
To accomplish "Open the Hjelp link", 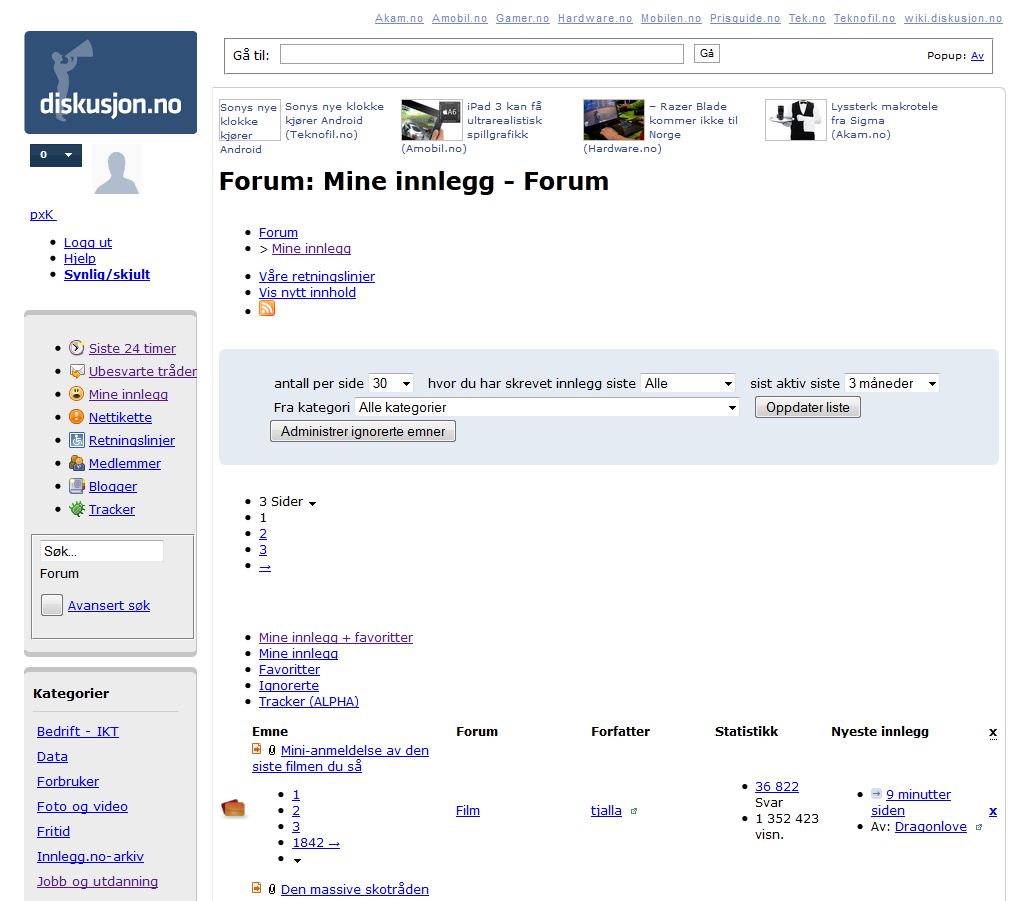I will click(x=80, y=259).
